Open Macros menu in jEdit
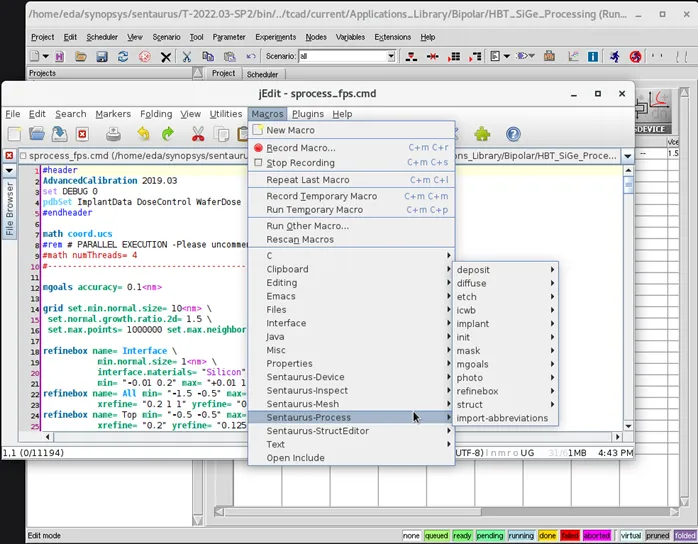This screenshot has height=544, width=698. pyautogui.click(x=267, y=114)
